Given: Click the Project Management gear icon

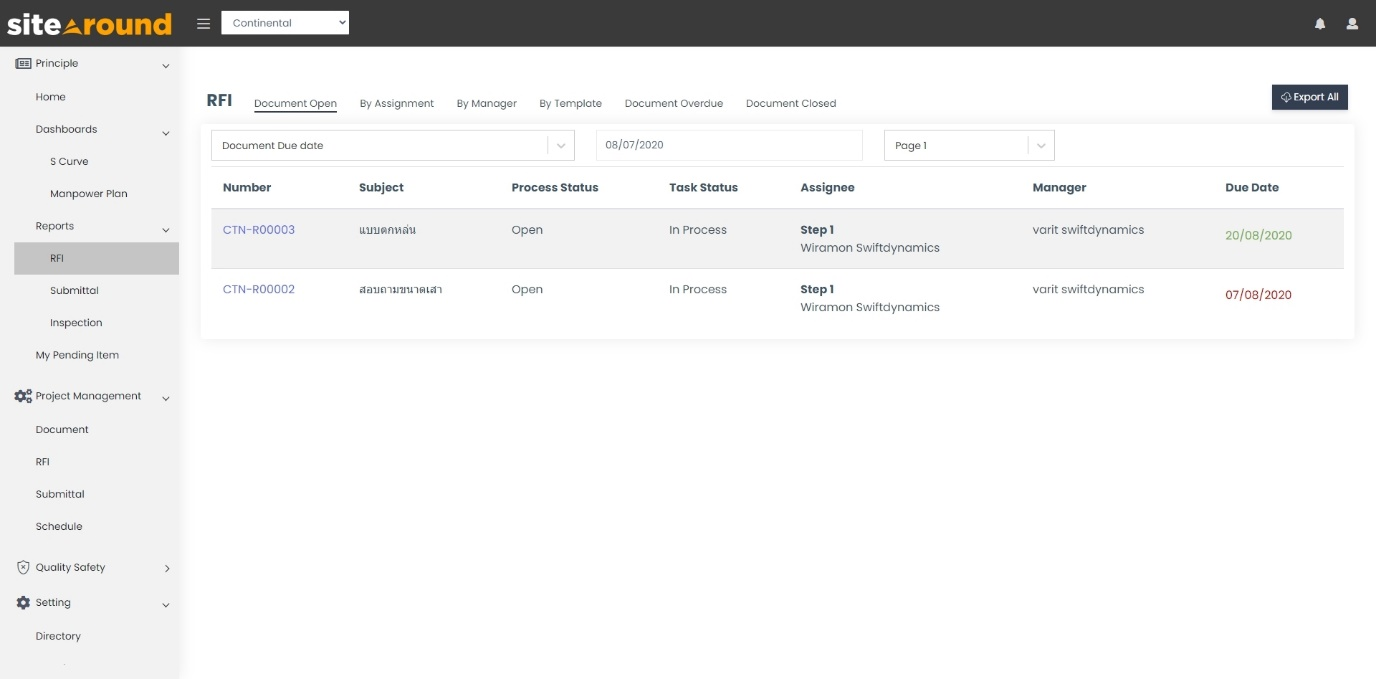Looking at the screenshot, I should click(x=21, y=395).
